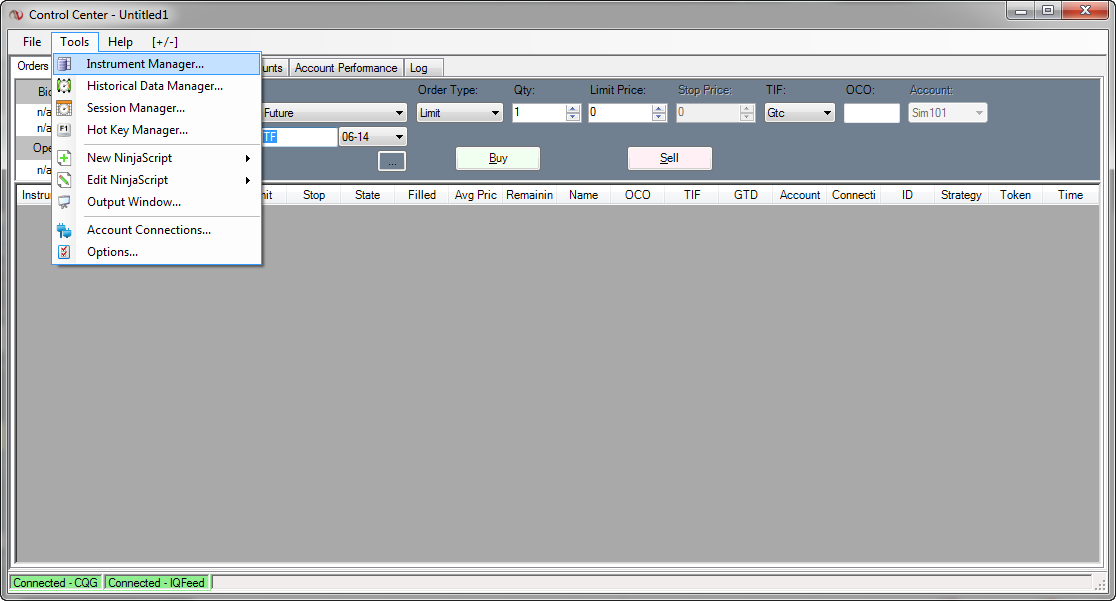Click the Connected - IQFeed status indicator
This screenshot has height=601, width=1116.
click(157, 582)
